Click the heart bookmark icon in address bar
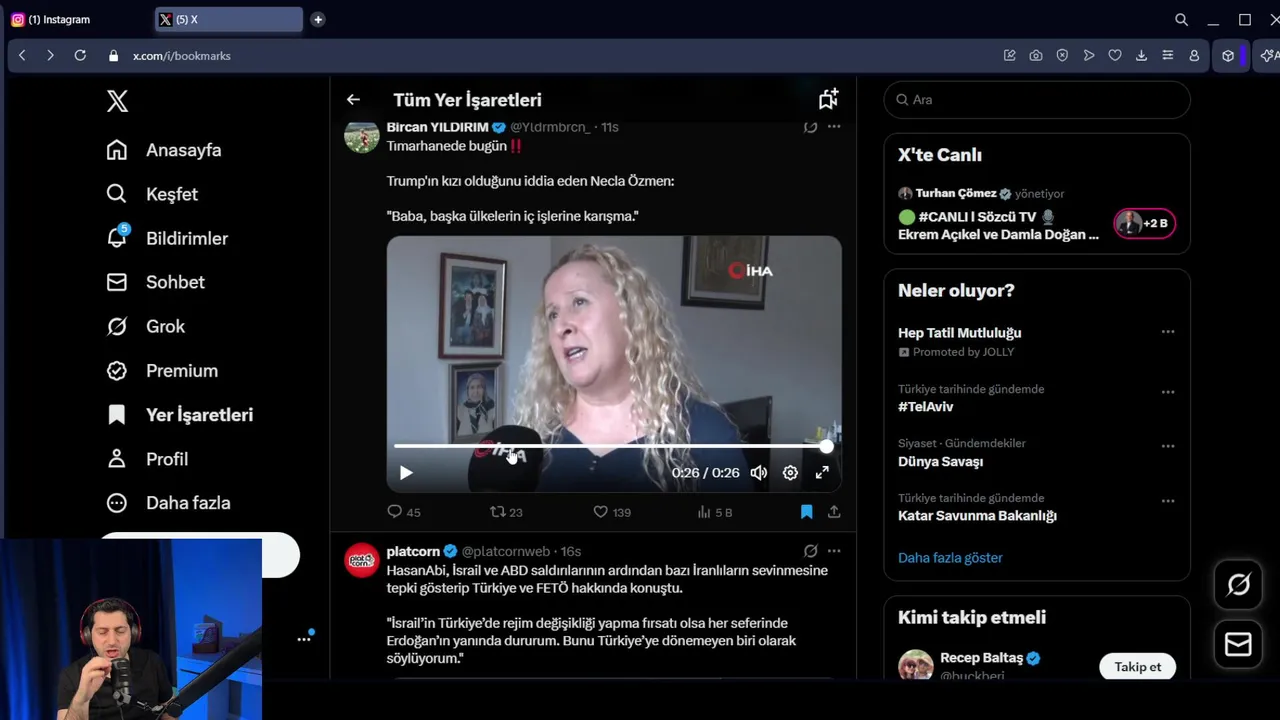The image size is (1280, 720). pyautogui.click(x=1115, y=56)
